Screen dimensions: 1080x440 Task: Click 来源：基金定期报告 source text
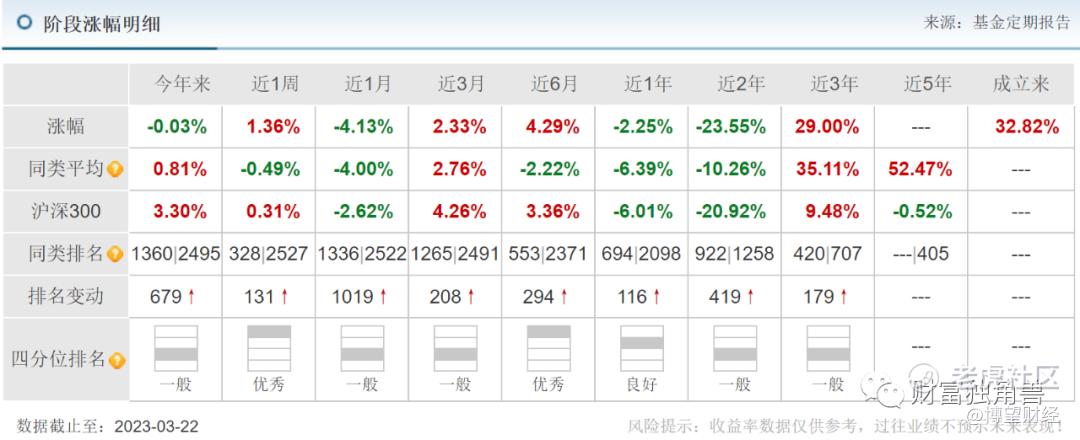996,23
